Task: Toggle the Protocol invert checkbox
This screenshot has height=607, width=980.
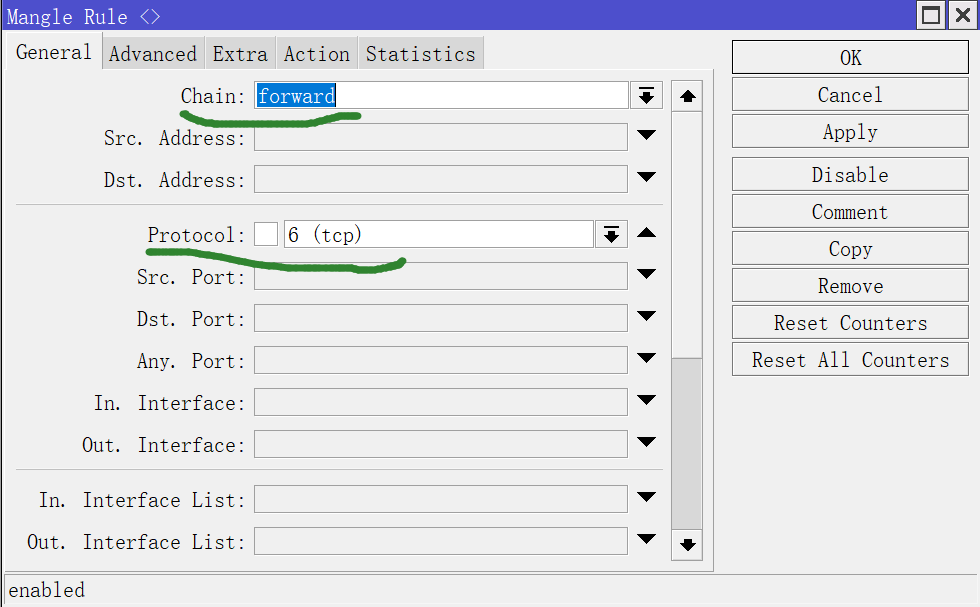Action: [265, 235]
